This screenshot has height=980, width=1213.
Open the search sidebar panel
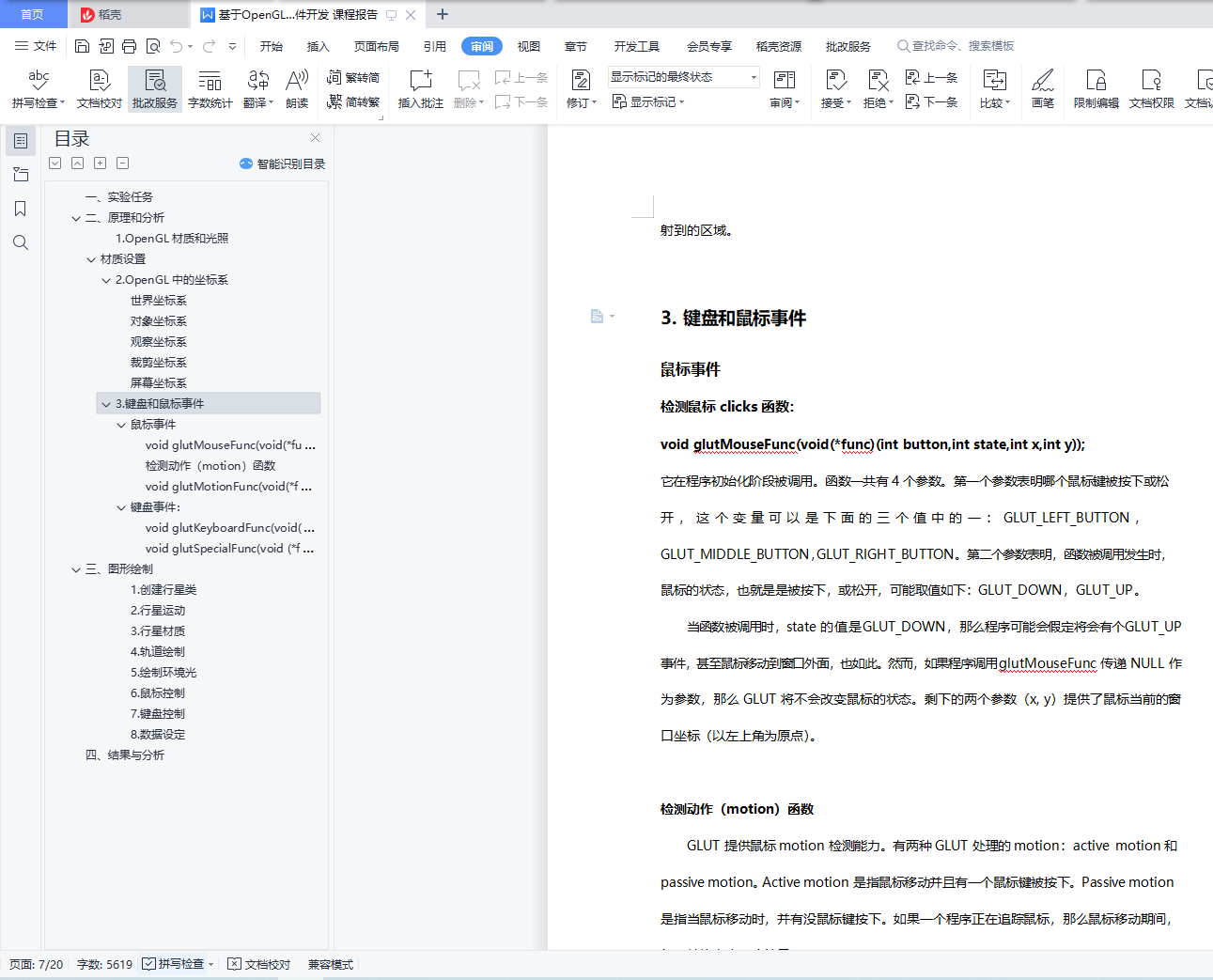[x=21, y=242]
